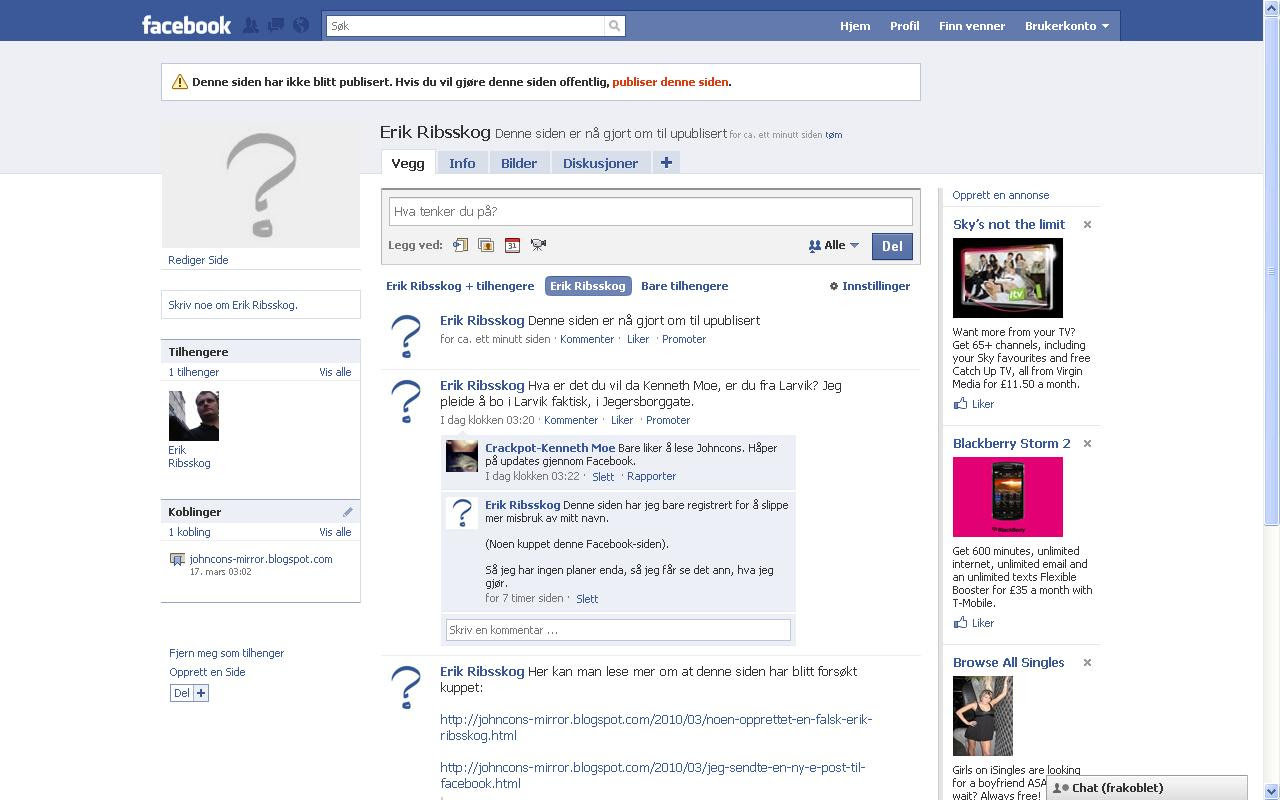Open the singles ad photo

983,716
